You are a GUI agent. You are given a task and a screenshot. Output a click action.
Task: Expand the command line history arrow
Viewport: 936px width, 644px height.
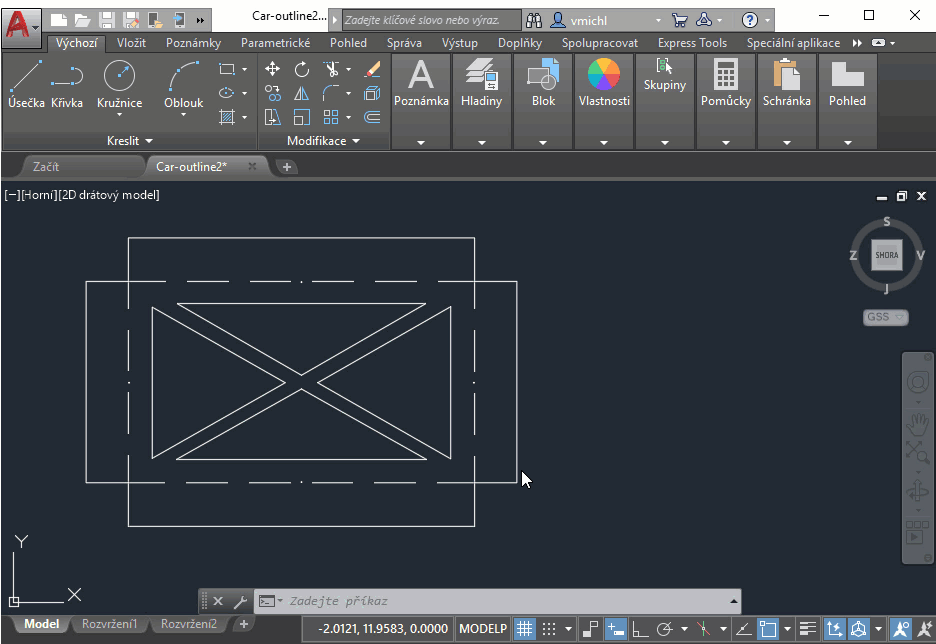point(734,601)
